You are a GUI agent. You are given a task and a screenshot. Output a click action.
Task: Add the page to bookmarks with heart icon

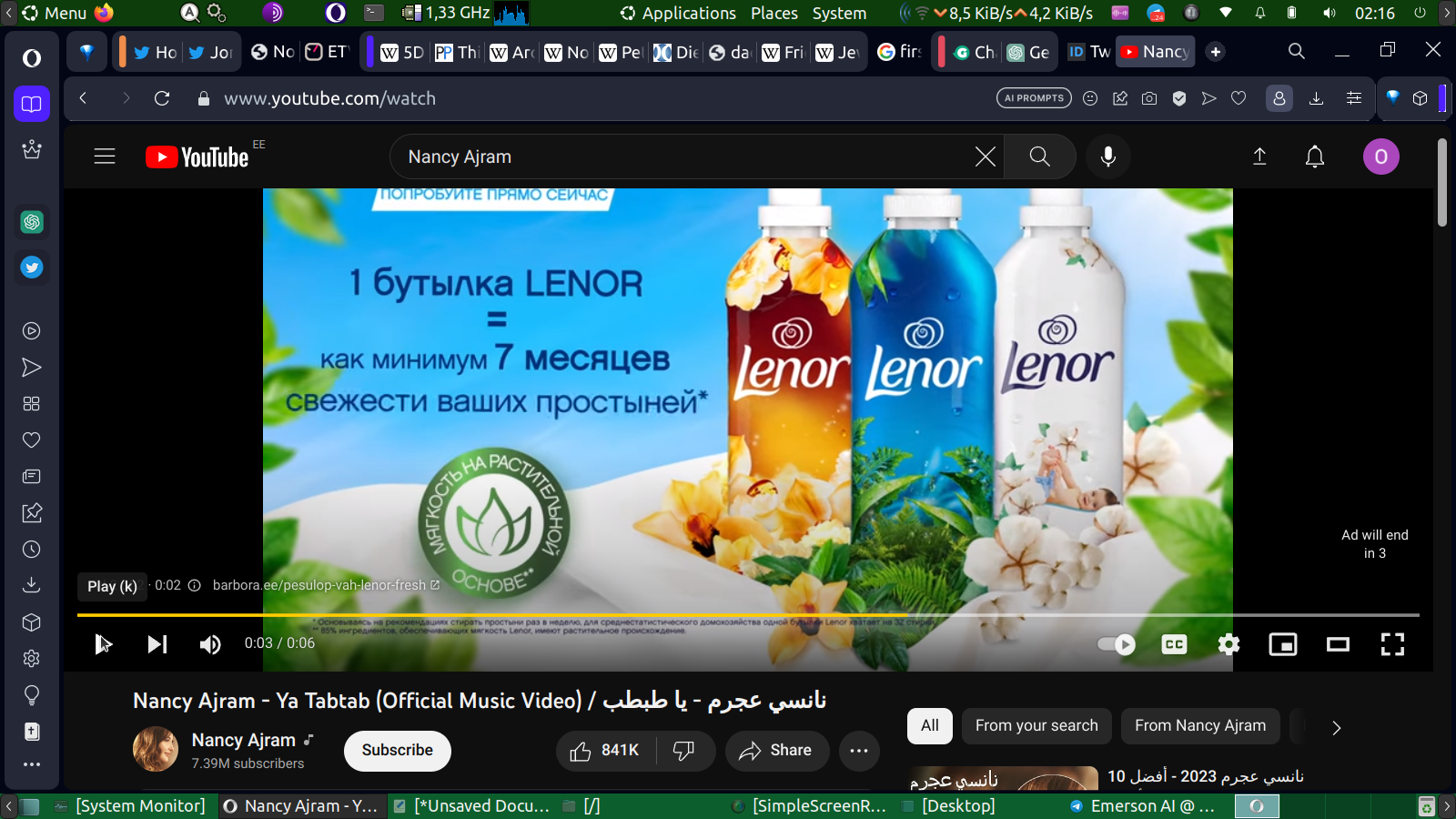click(1239, 98)
